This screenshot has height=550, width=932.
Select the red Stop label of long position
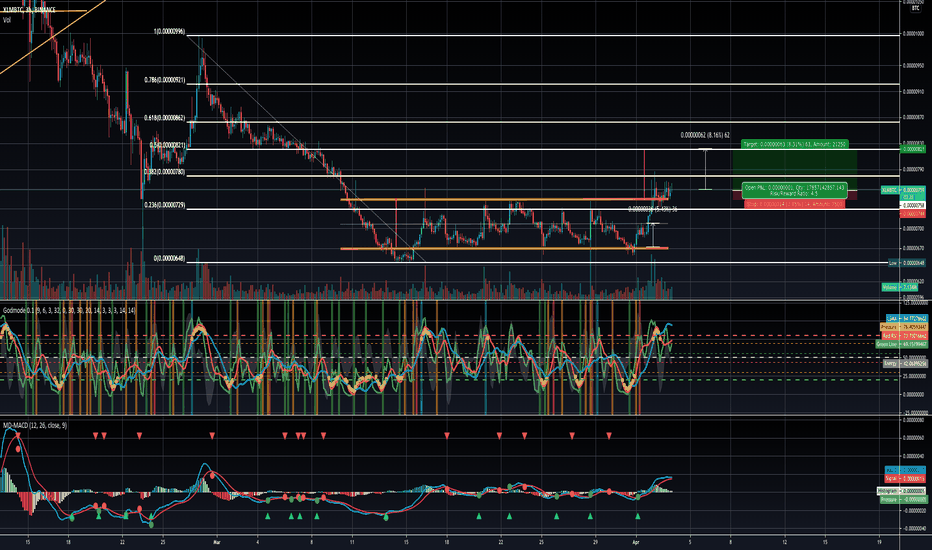(x=794, y=204)
